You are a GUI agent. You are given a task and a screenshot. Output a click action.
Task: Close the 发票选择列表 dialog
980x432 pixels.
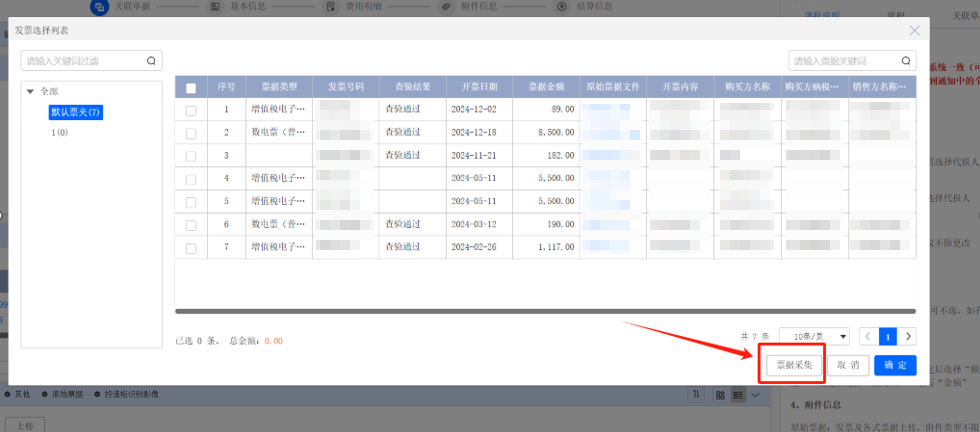click(x=914, y=31)
